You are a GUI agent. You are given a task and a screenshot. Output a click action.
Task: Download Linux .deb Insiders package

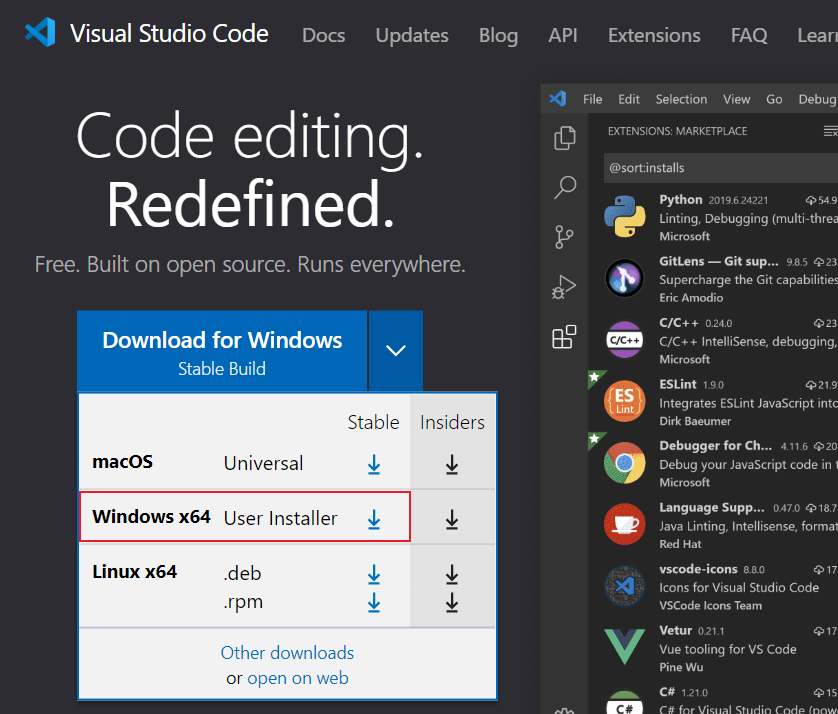point(452,575)
